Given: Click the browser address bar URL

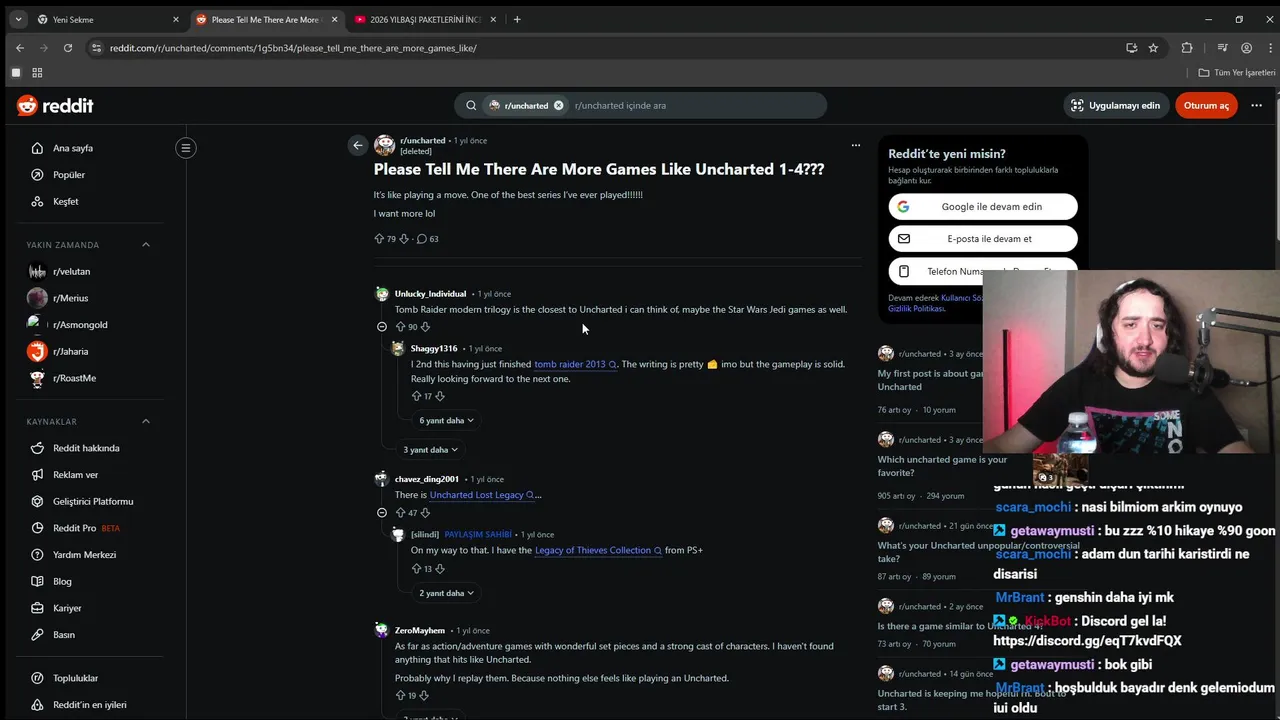Looking at the screenshot, I should [293, 48].
